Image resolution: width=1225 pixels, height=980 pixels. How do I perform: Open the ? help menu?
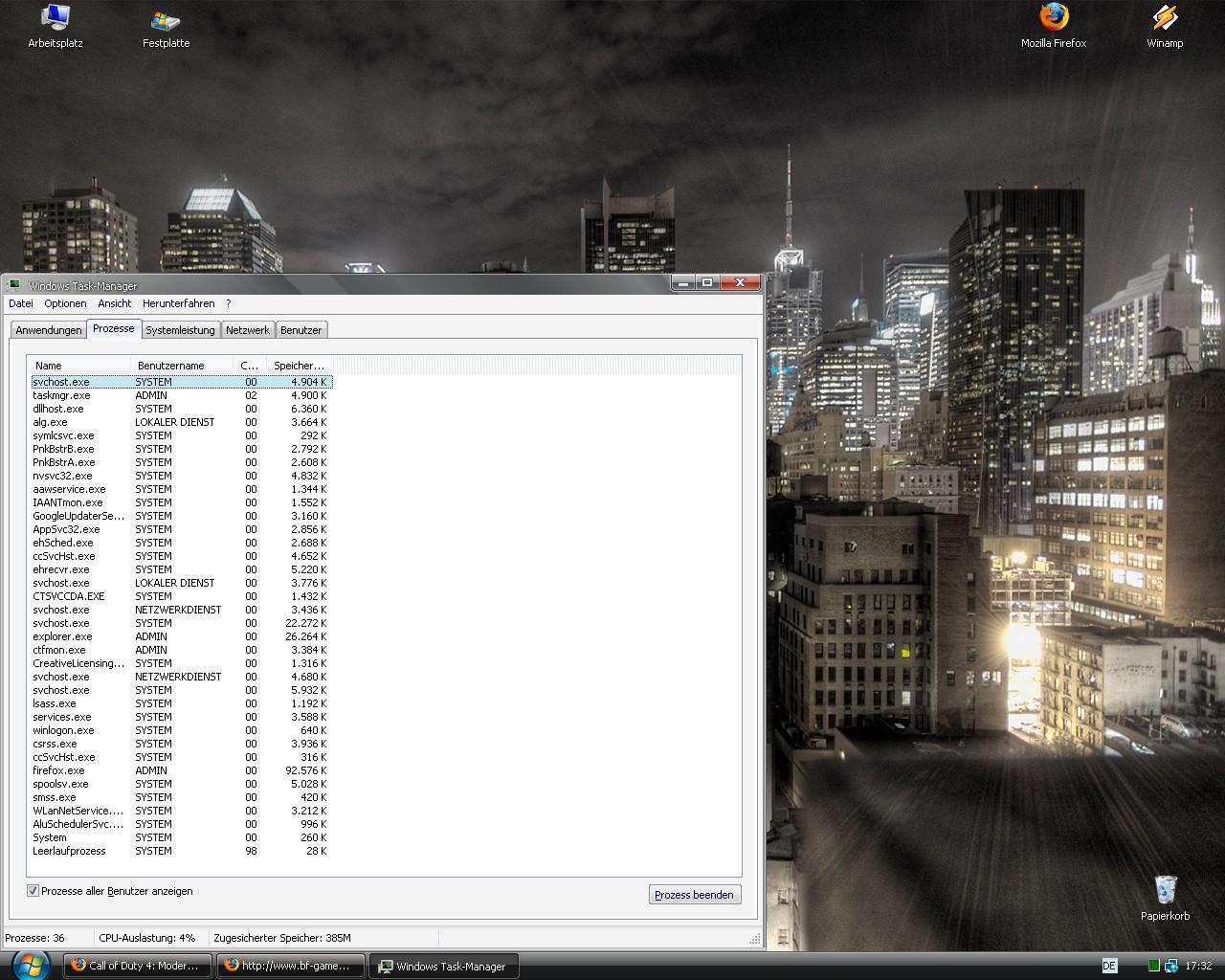229,303
